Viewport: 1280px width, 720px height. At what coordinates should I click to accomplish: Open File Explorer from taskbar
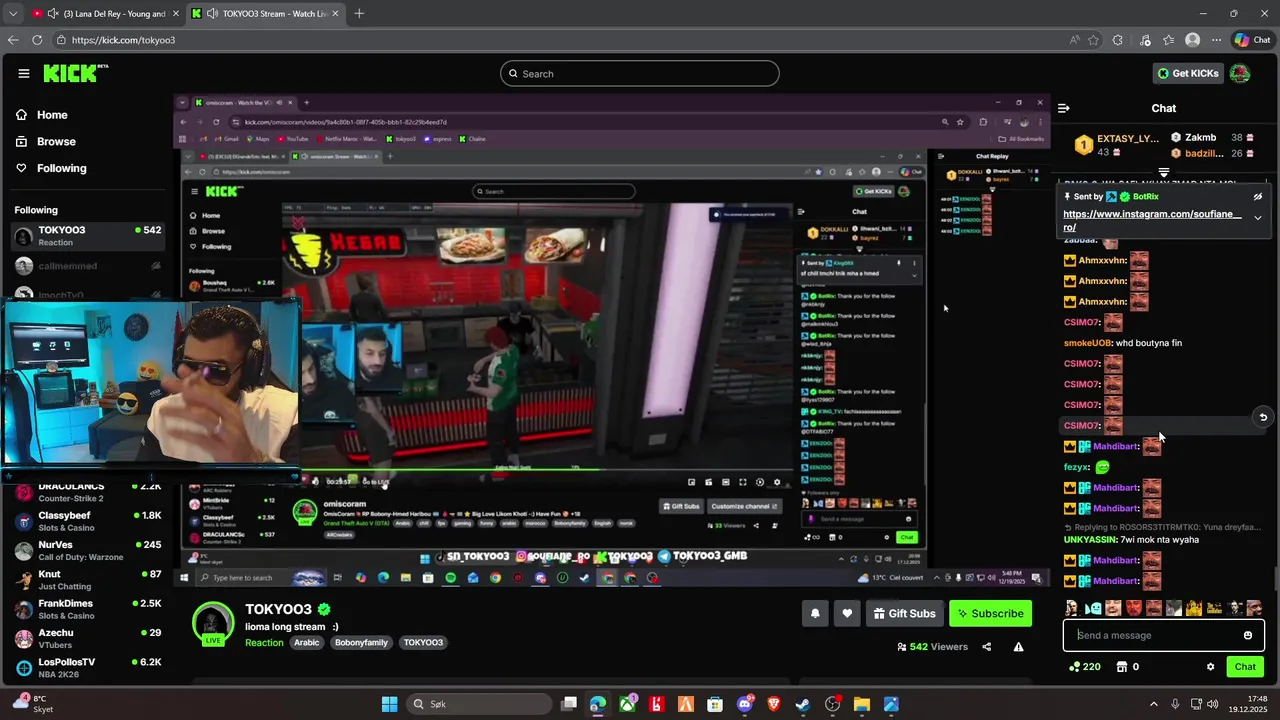(862, 704)
